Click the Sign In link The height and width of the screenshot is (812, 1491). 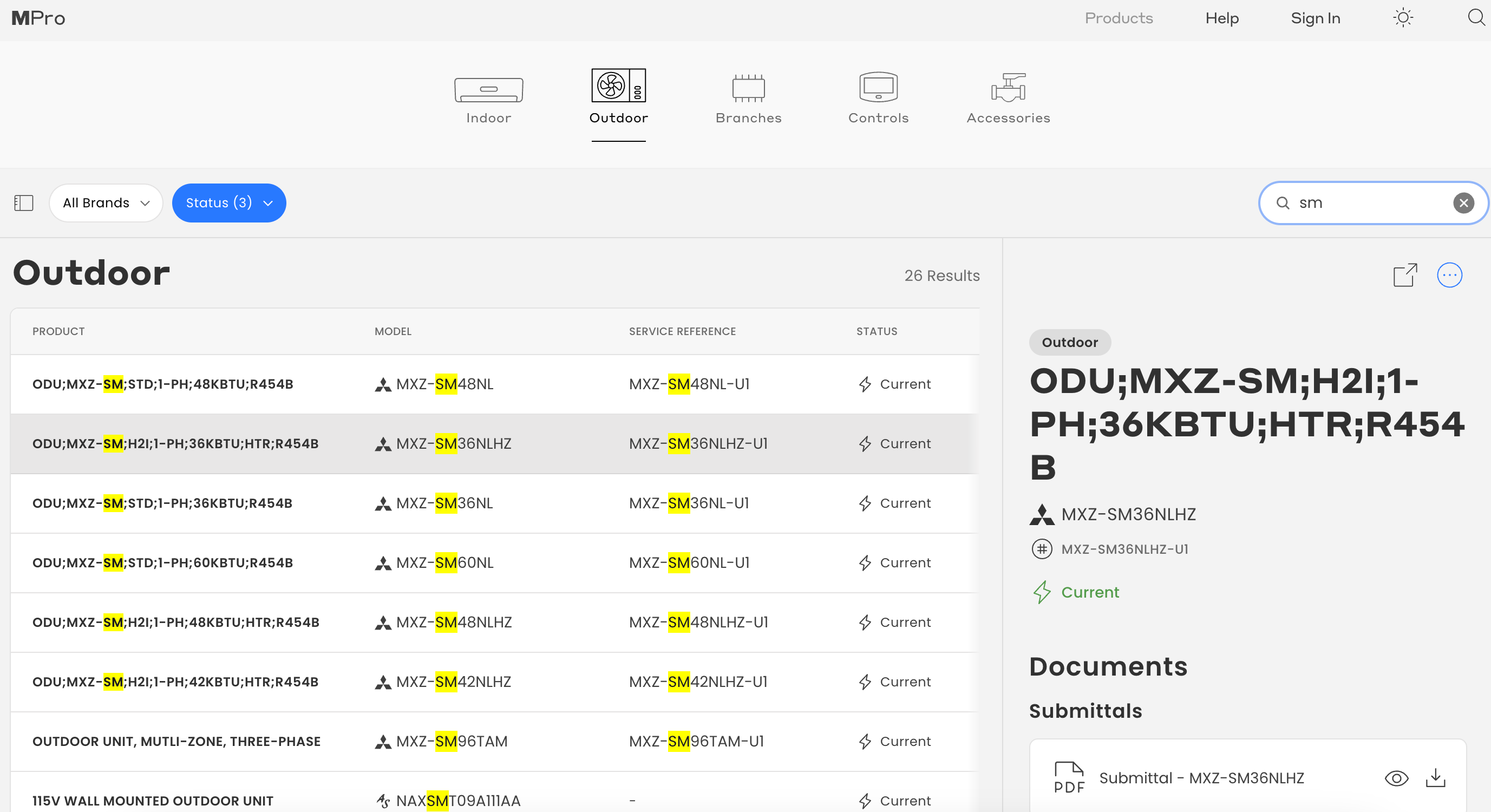[1315, 18]
